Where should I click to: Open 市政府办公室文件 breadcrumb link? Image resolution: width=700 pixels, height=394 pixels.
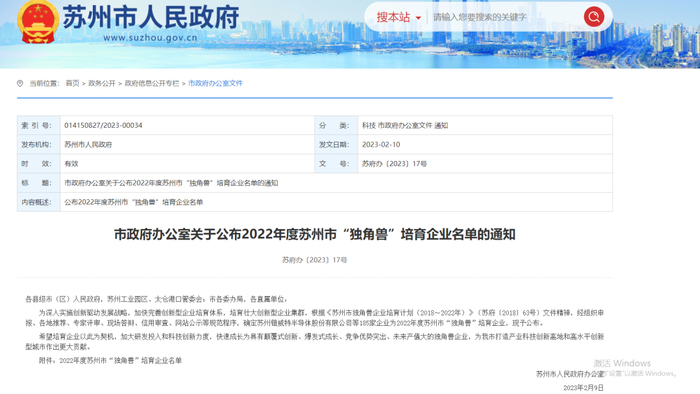click(x=215, y=83)
